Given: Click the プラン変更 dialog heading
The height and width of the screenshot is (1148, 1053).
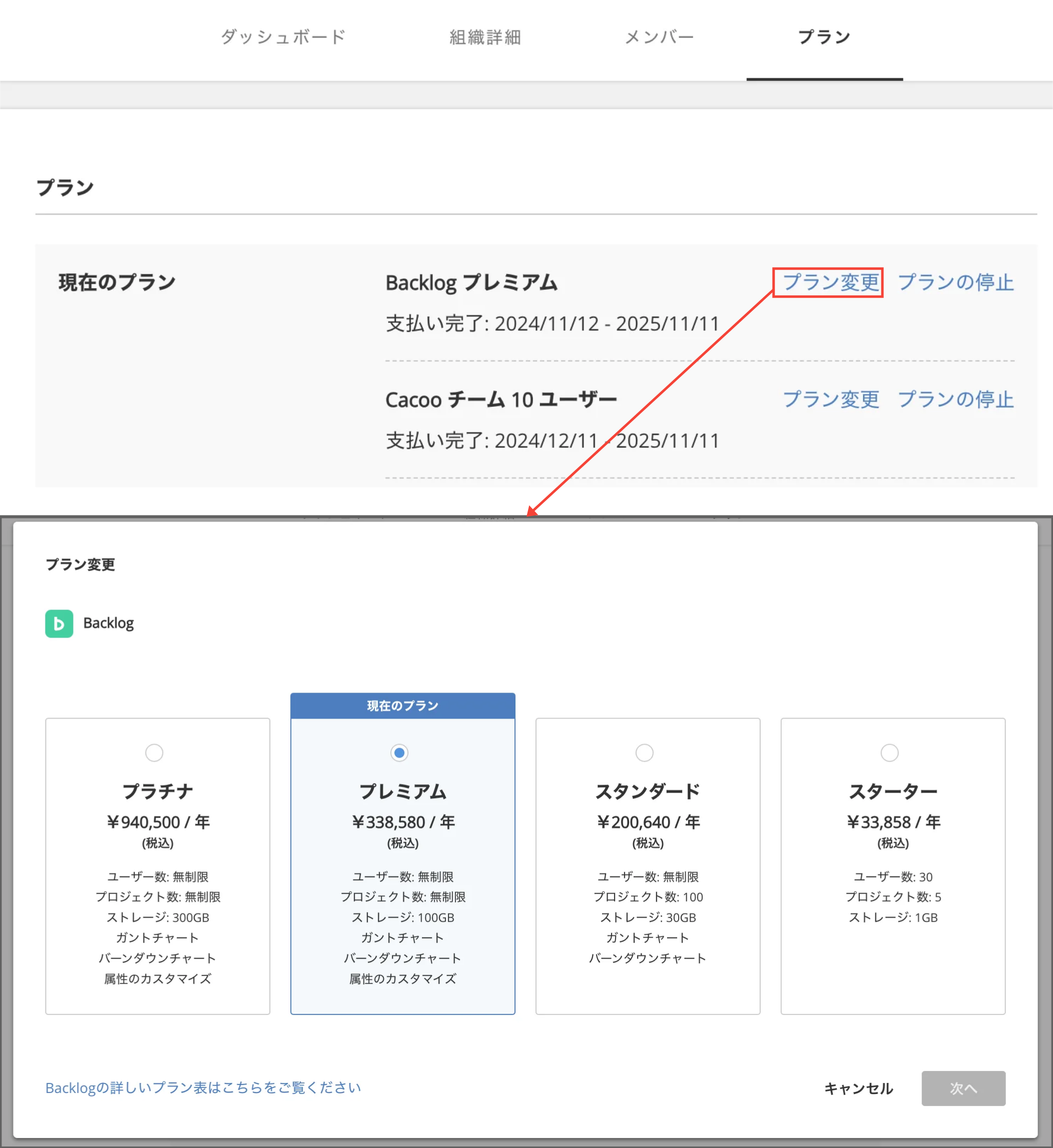Looking at the screenshot, I should (x=81, y=564).
